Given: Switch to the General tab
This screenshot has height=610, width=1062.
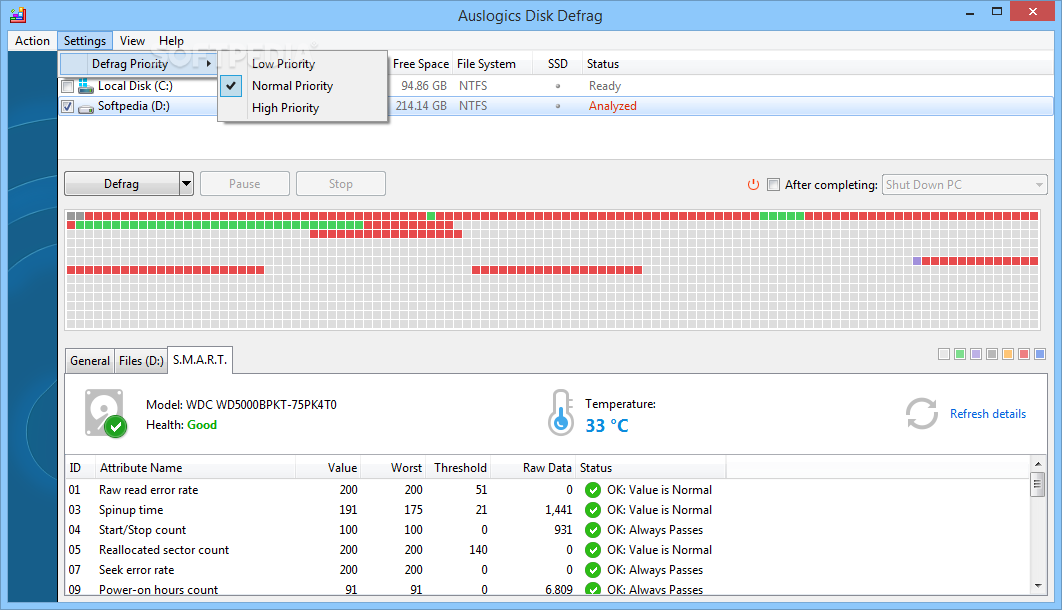Looking at the screenshot, I should pyautogui.click(x=89, y=361).
